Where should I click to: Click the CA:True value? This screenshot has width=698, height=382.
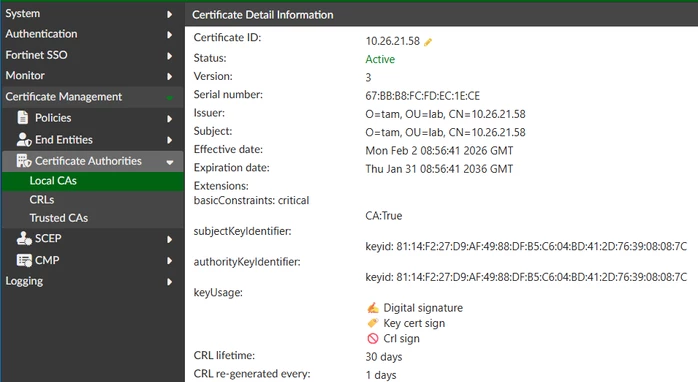pos(383,215)
